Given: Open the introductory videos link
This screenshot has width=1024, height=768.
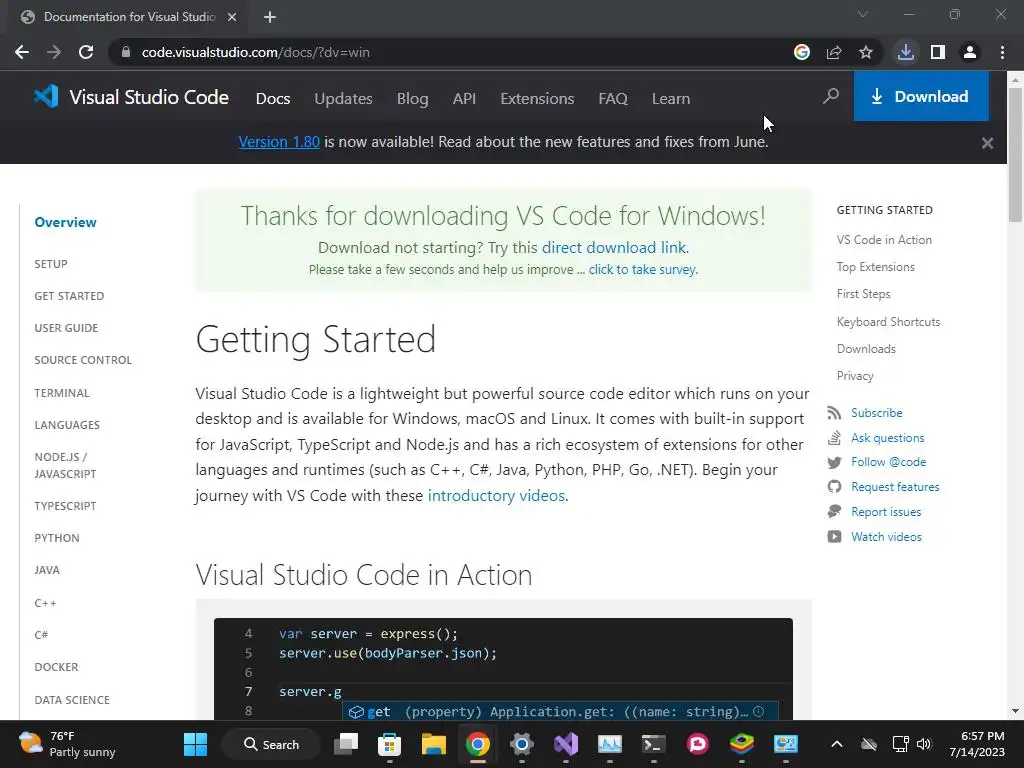Looking at the screenshot, I should point(496,496).
